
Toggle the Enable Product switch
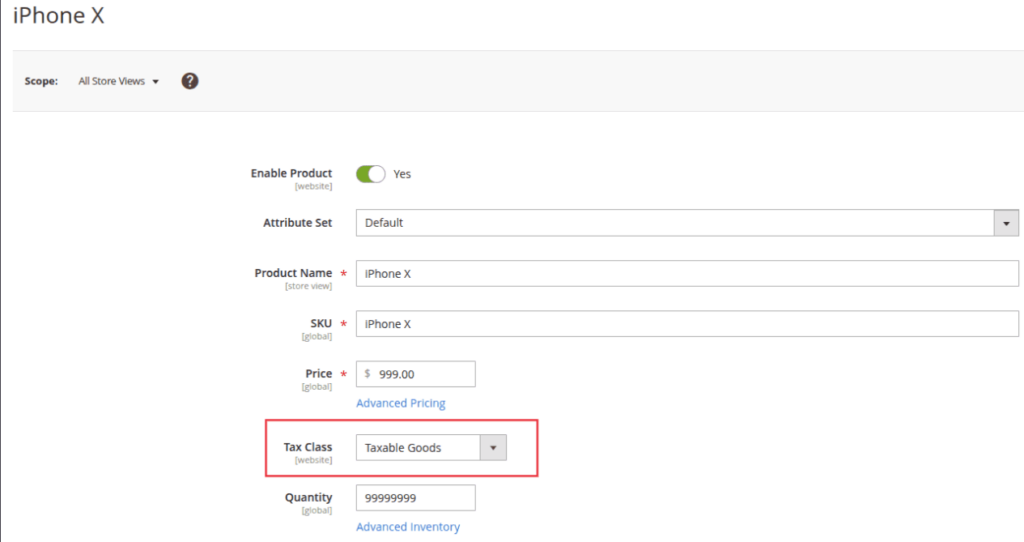coord(370,174)
